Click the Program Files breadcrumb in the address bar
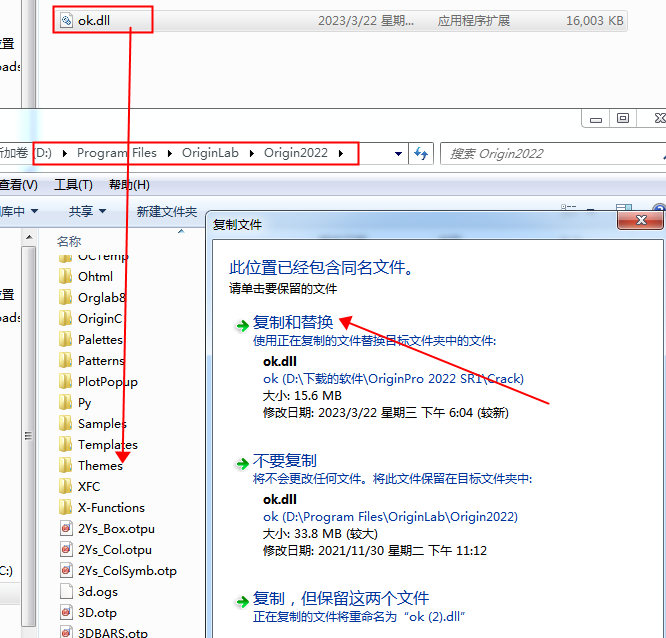This screenshot has height=638, width=666. coord(116,153)
